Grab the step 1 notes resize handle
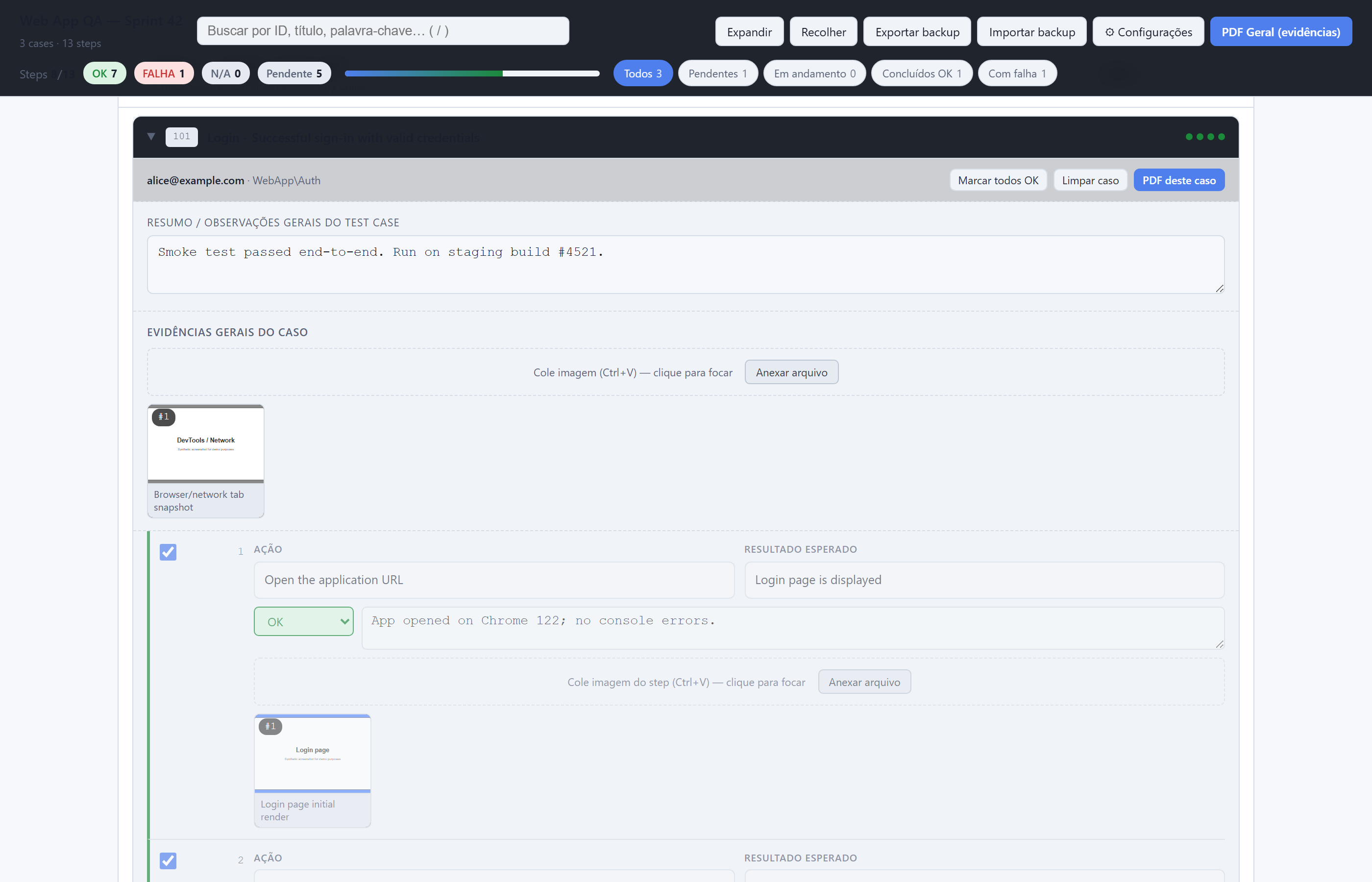This screenshot has width=1372, height=882. click(x=1219, y=644)
